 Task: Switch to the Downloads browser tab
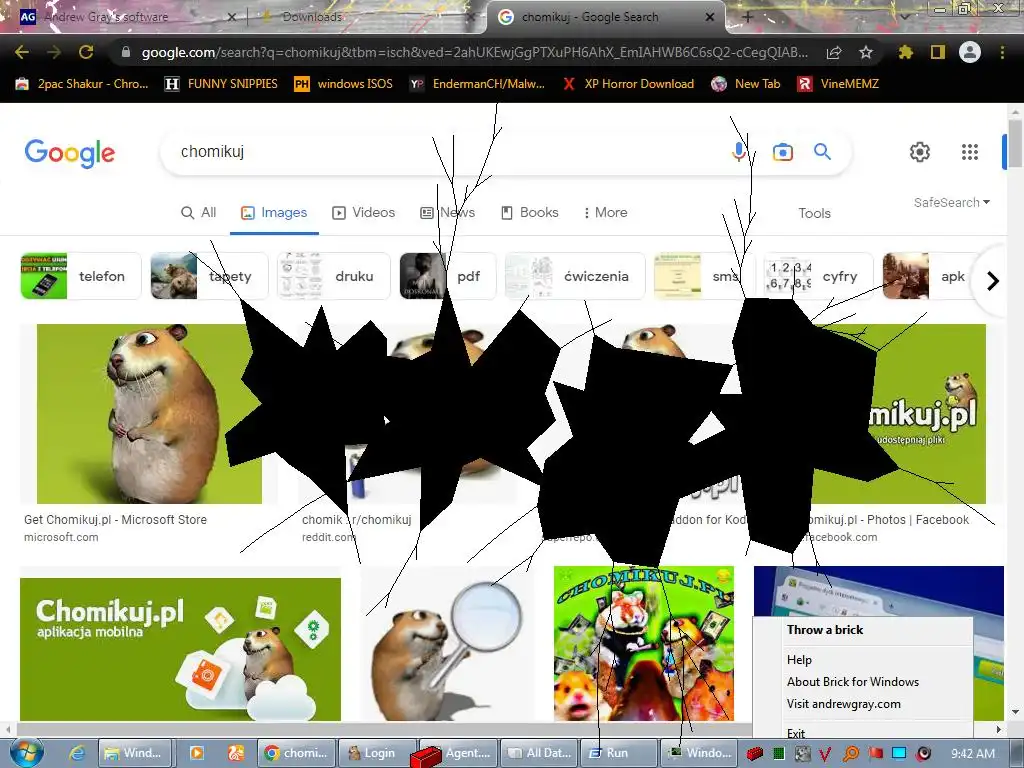[x=366, y=17]
